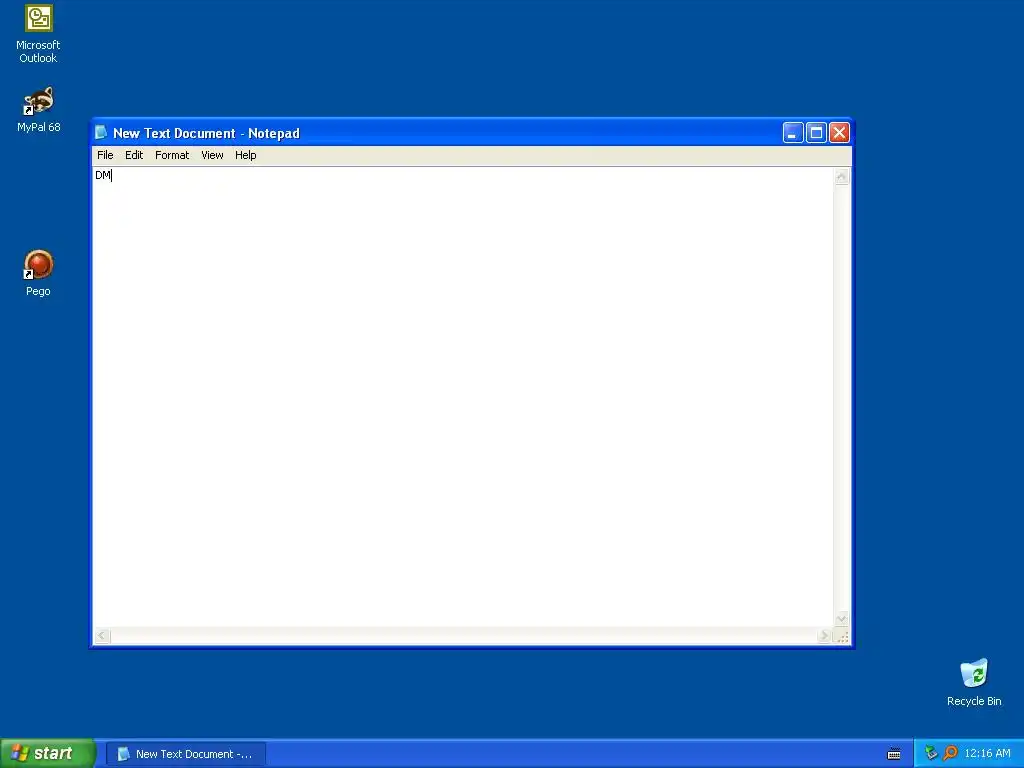The height and width of the screenshot is (768, 1024).
Task: Click the 'DM' text in the document
Action: 103,175
